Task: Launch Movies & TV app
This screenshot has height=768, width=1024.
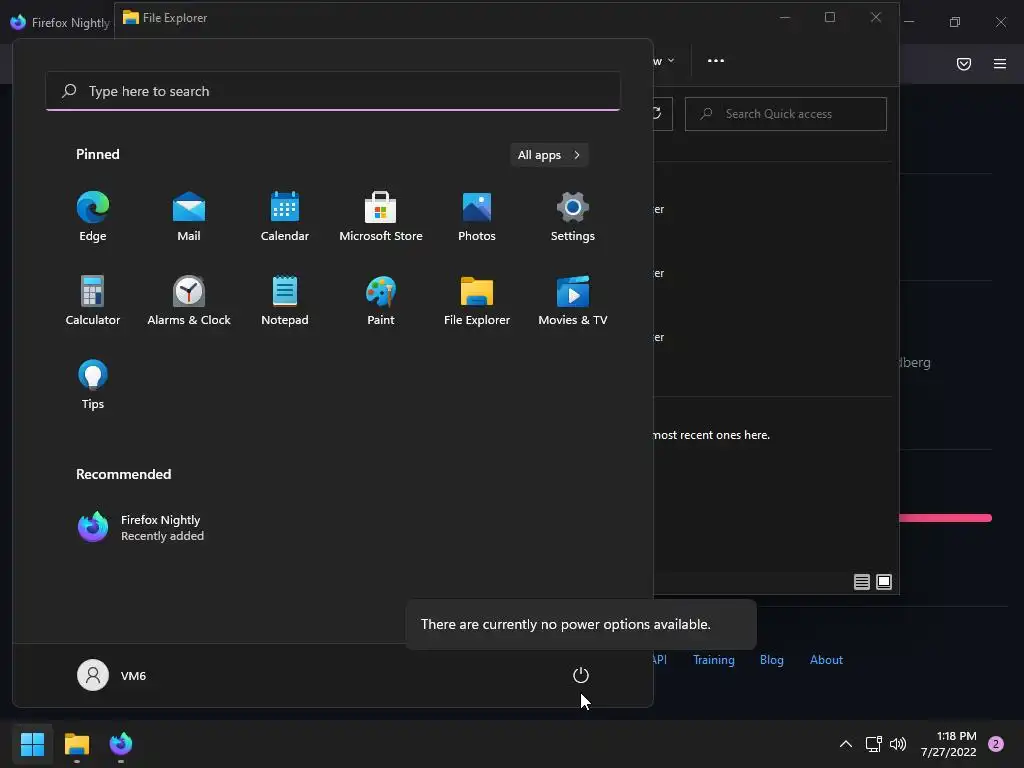Action: pos(573,300)
